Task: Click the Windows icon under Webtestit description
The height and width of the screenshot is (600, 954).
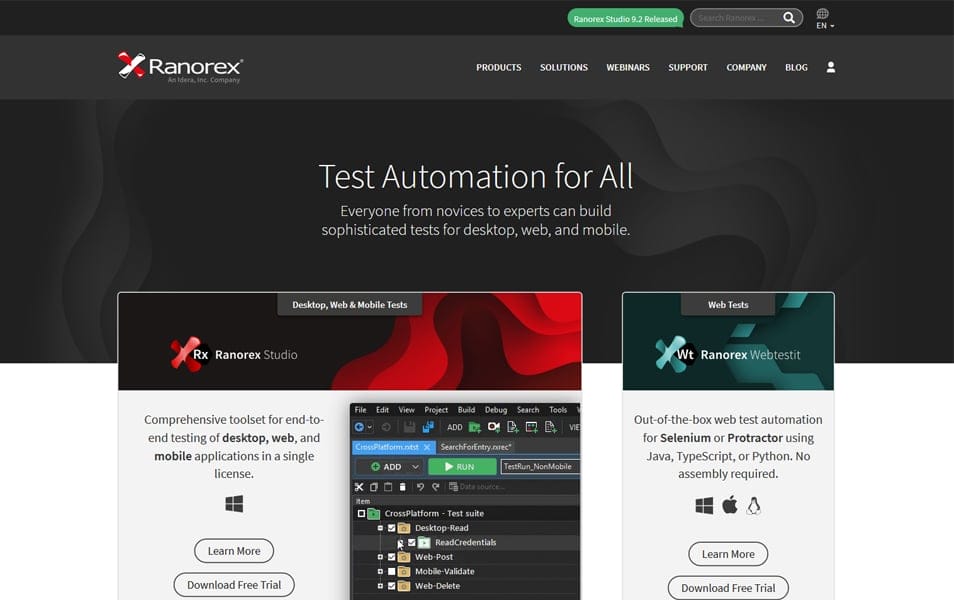Action: coord(704,506)
